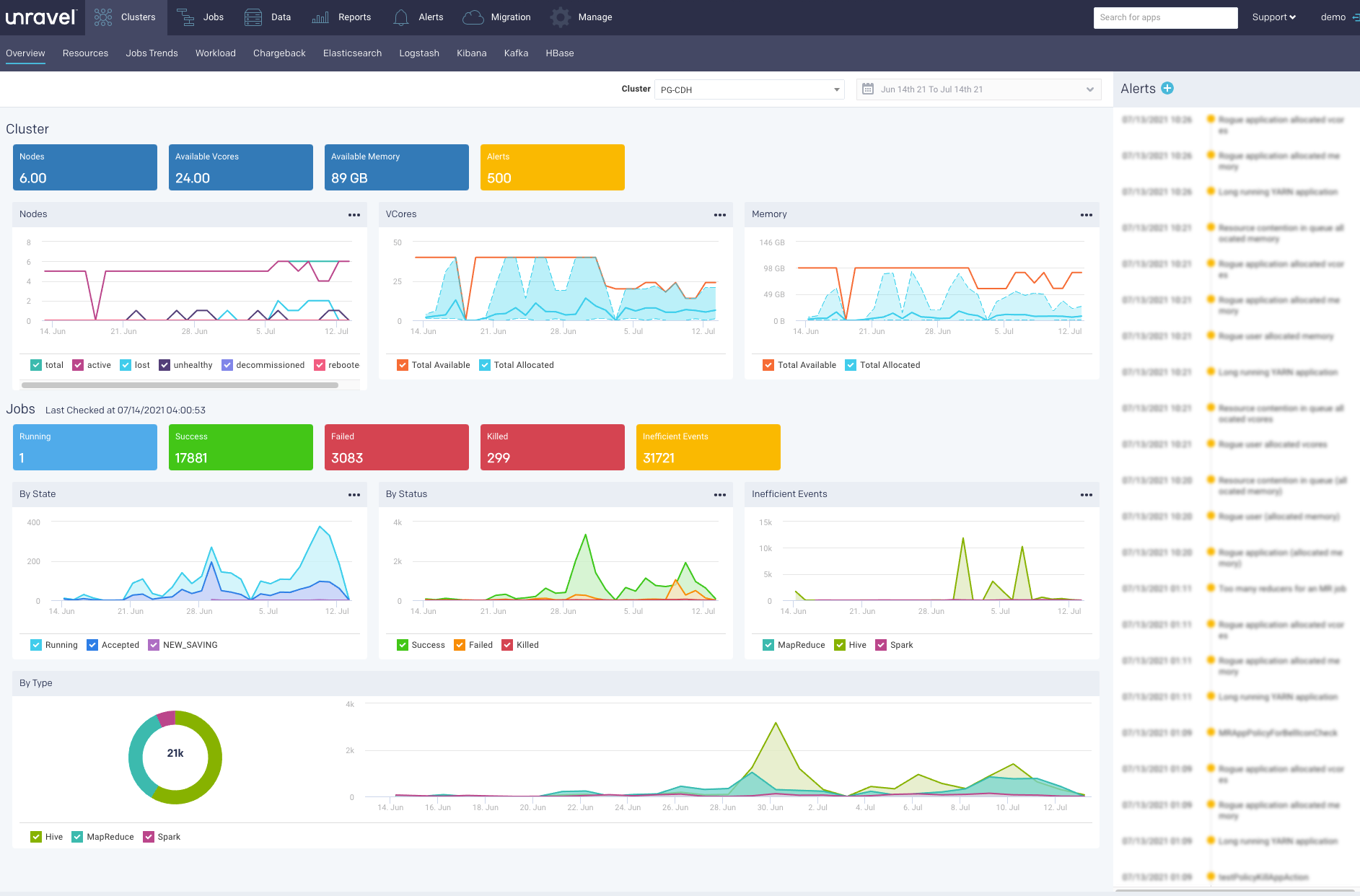1360x896 pixels.
Task: Open the HBase tab
Action: click(559, 53)
